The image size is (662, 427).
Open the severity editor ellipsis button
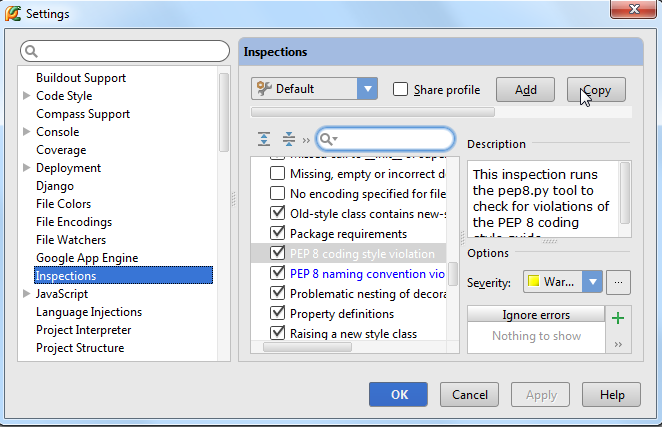tap(619, 282)
